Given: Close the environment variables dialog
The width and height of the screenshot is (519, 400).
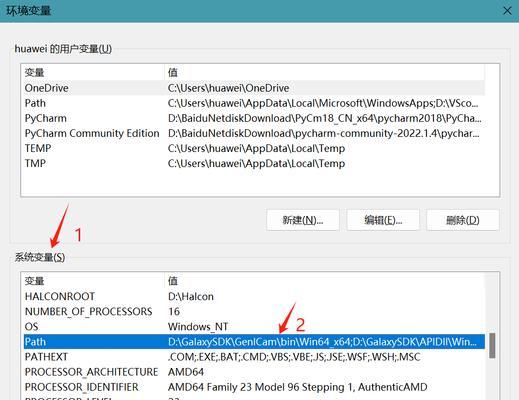Looking at the screenshot, I should tap(507, 11).
